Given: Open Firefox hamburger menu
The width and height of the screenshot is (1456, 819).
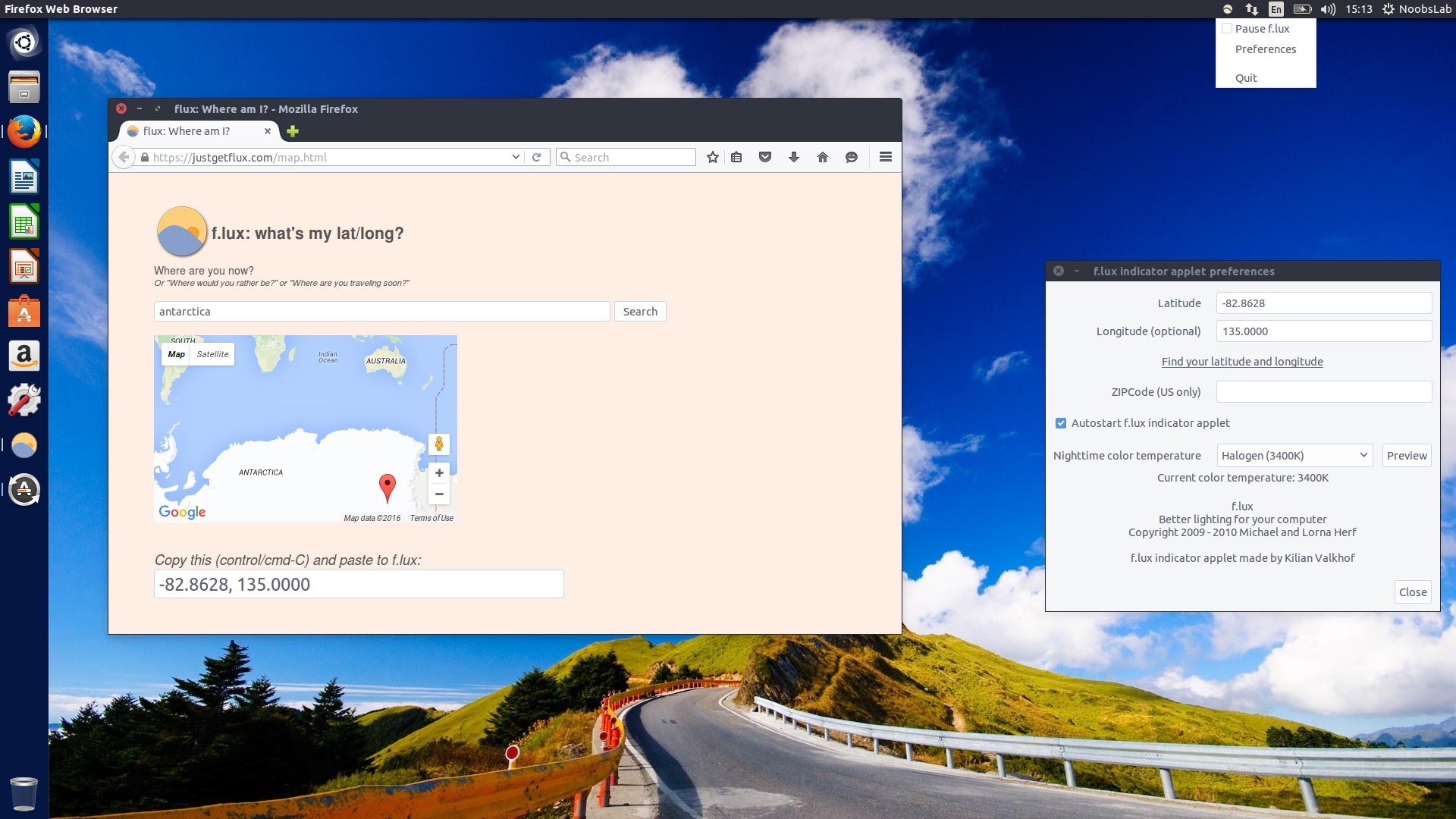Looking at the screenshot, I should 885,157.
